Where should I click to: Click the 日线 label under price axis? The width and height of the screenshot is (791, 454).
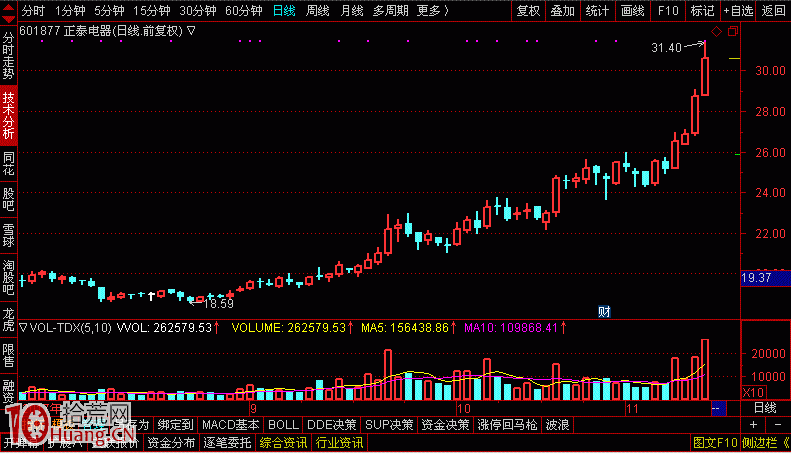pos(765,408)
